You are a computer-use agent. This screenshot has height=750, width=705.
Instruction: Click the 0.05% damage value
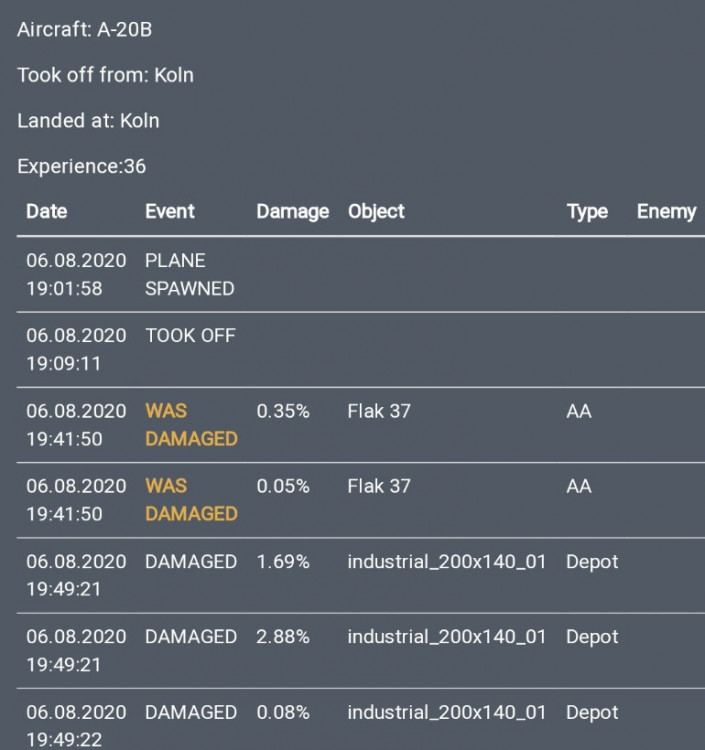[x=283, y=486]
